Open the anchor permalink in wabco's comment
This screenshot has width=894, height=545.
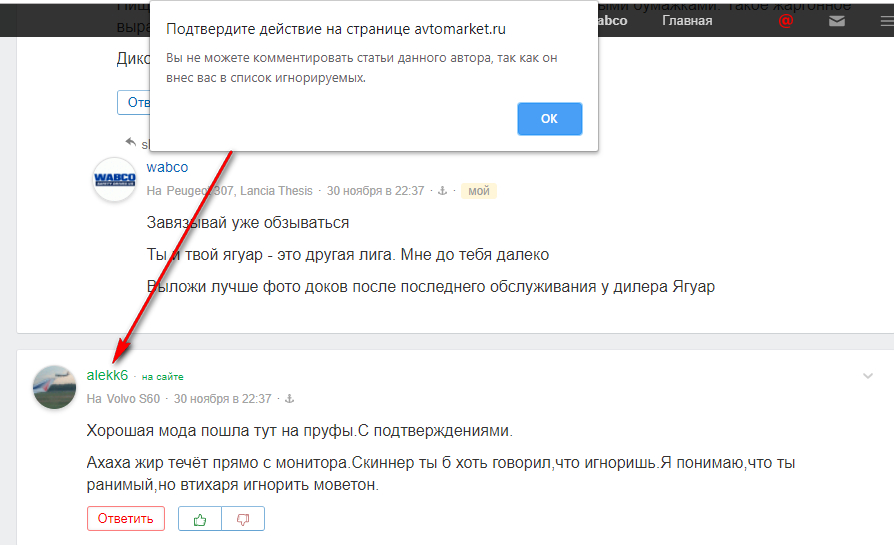(x=442, y=191)
